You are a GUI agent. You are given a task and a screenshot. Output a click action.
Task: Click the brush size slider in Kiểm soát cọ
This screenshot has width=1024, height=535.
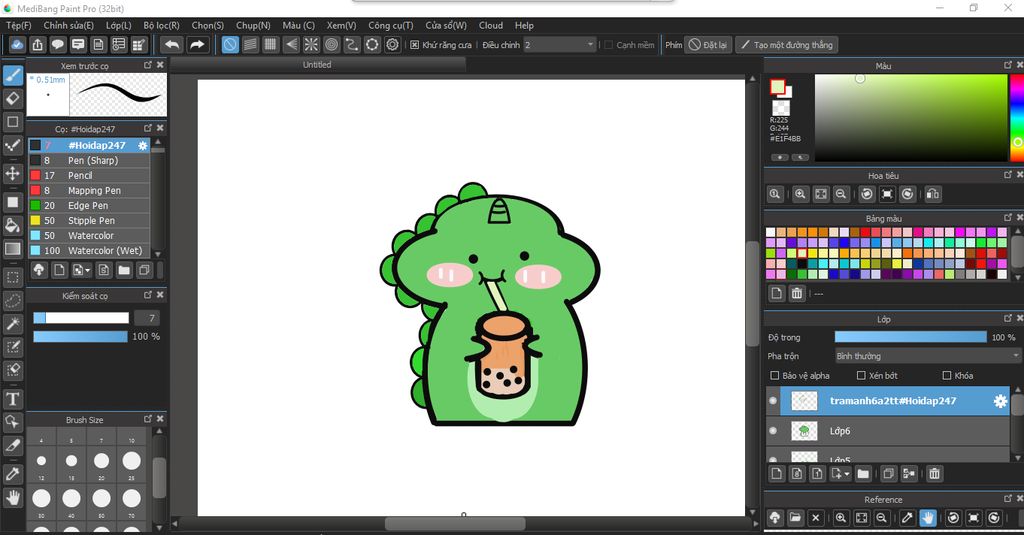(x=81, y=318)
